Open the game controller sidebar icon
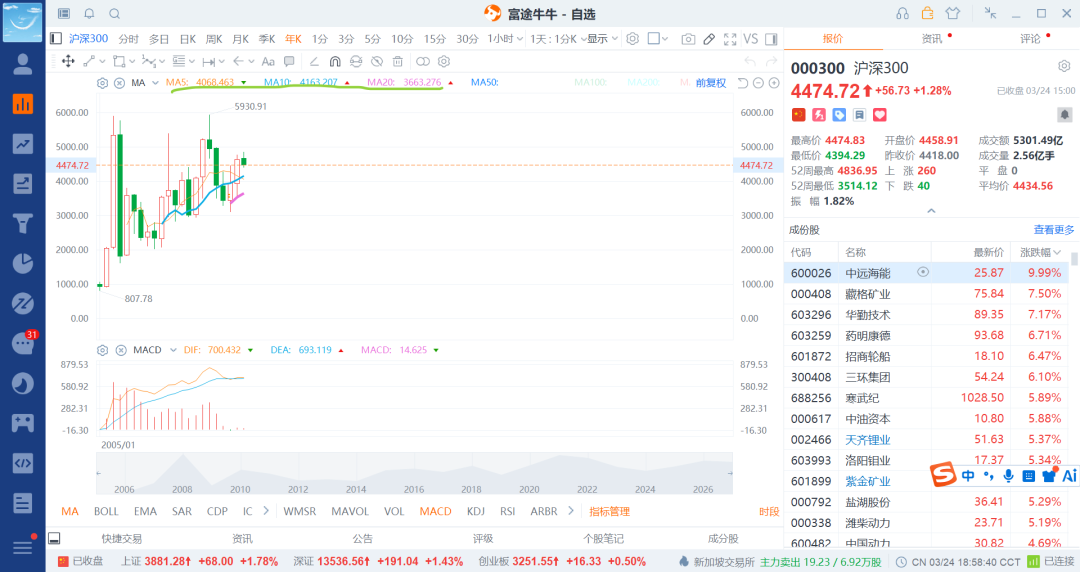 click(23, 423)
